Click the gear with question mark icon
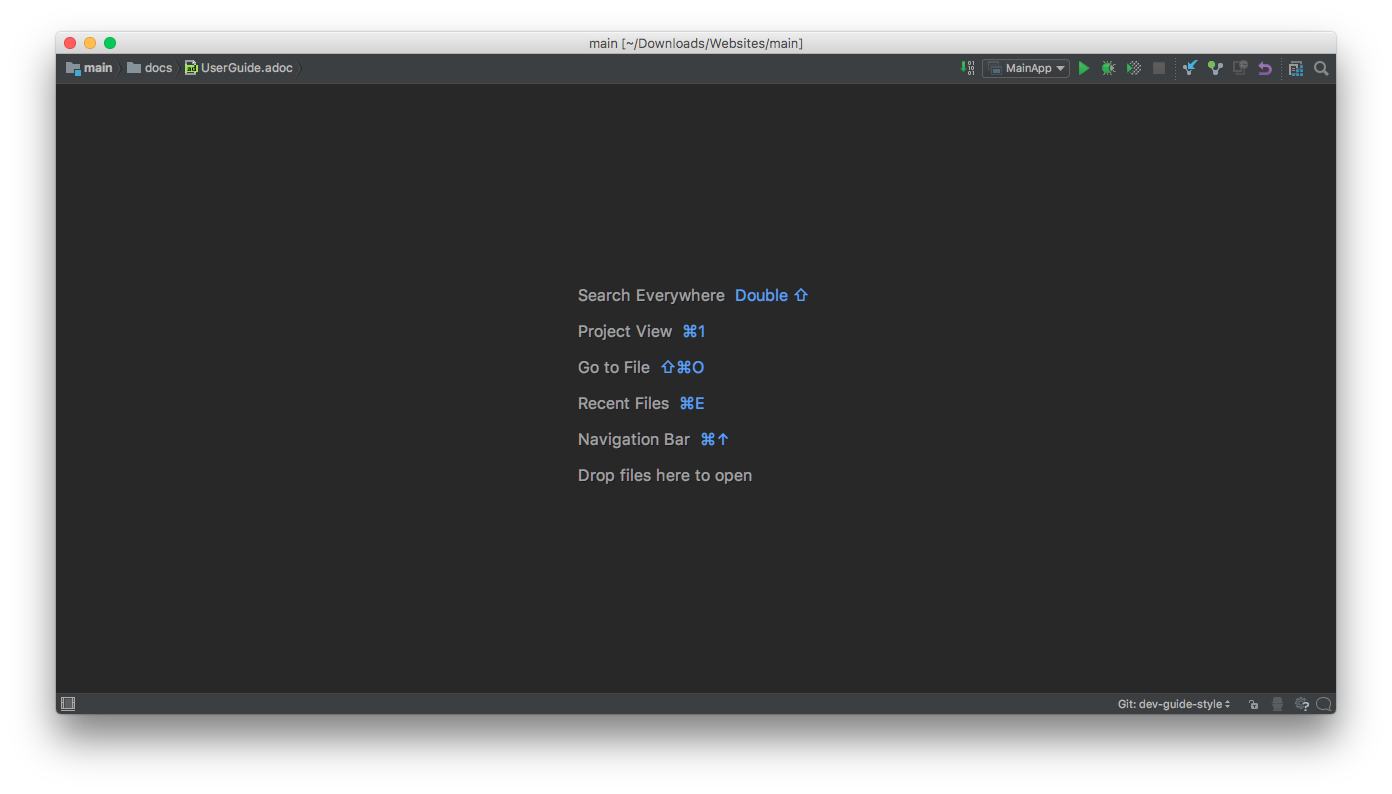This screenshot has height=794, width=1392. (1302, 704)
